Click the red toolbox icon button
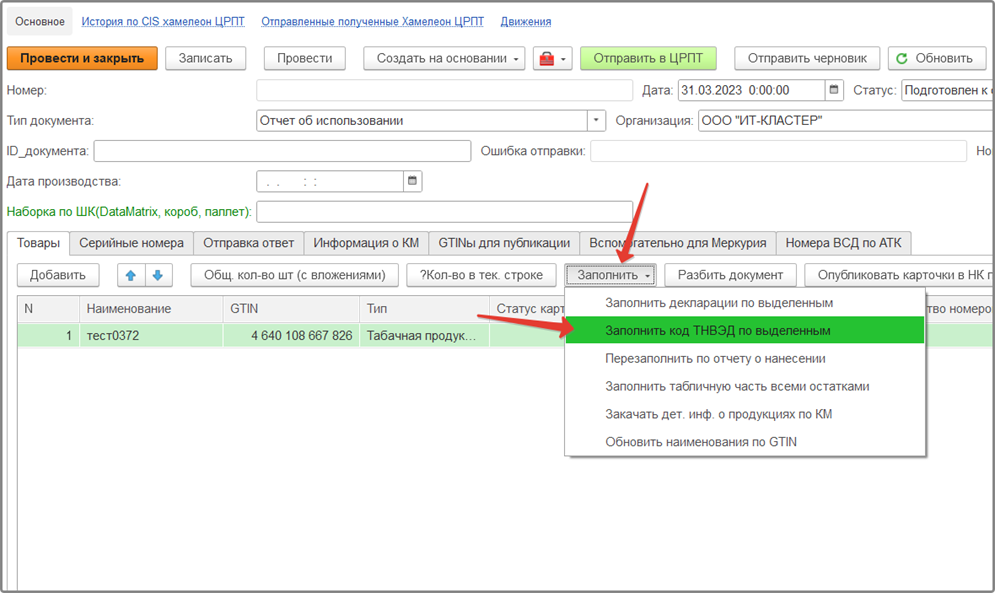 click(x=553, y=58)
